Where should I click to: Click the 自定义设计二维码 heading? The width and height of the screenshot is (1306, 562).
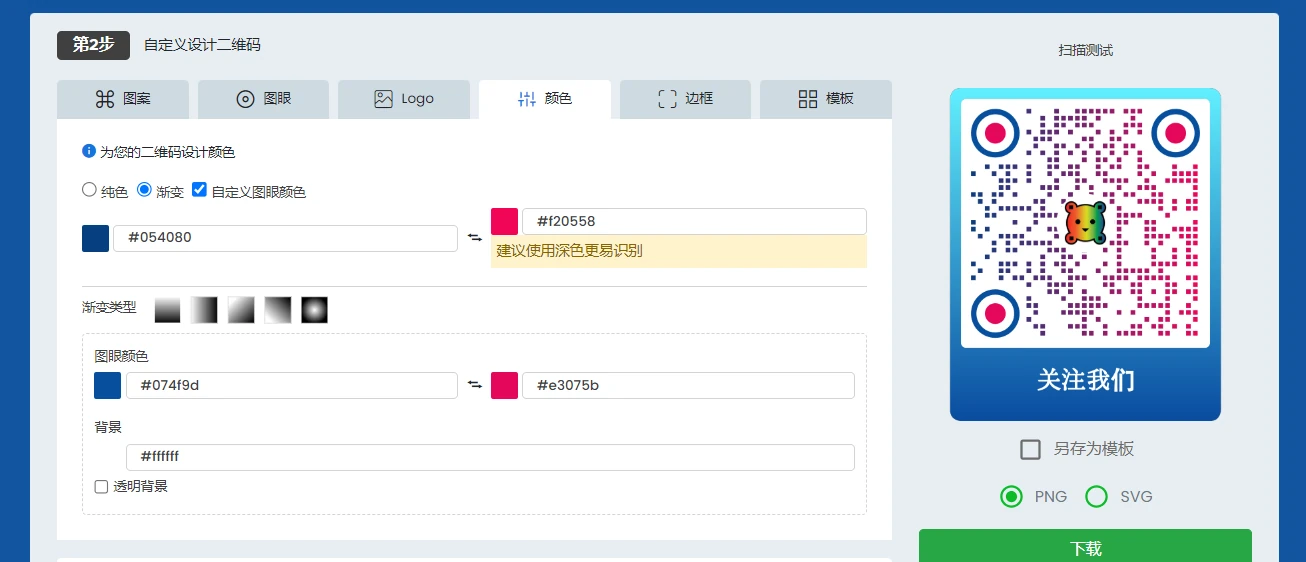pyautogui.click(x=202, y=45)
